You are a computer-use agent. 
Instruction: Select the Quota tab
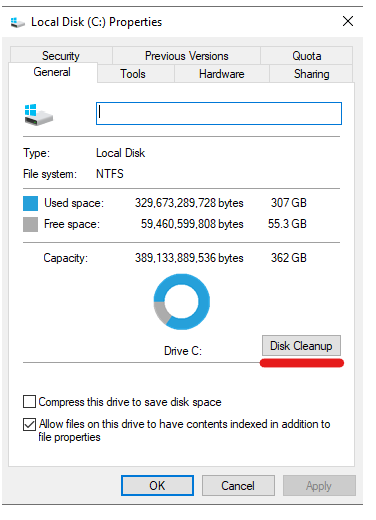coord(307,55)
